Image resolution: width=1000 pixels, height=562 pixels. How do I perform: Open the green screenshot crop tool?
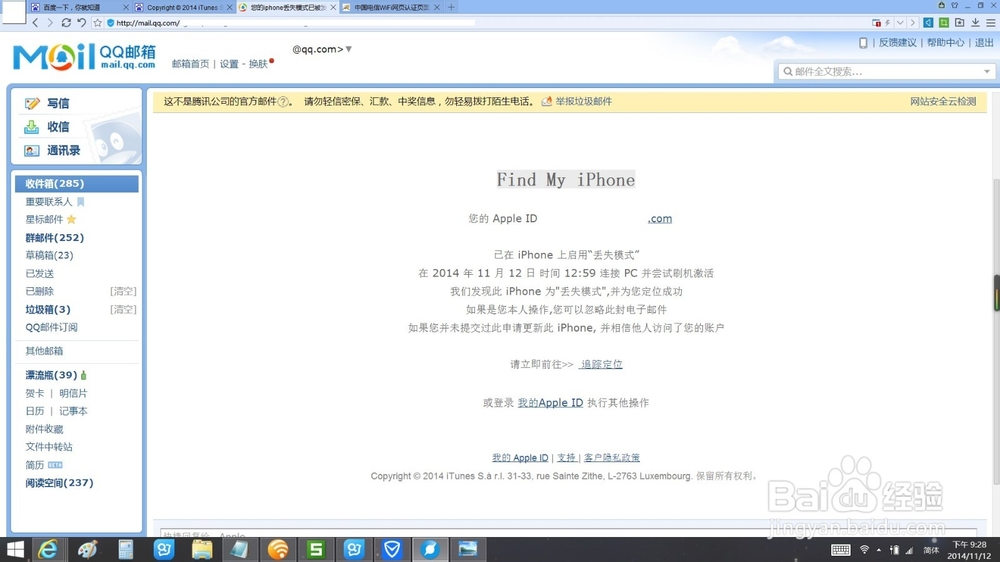[944, 22]
